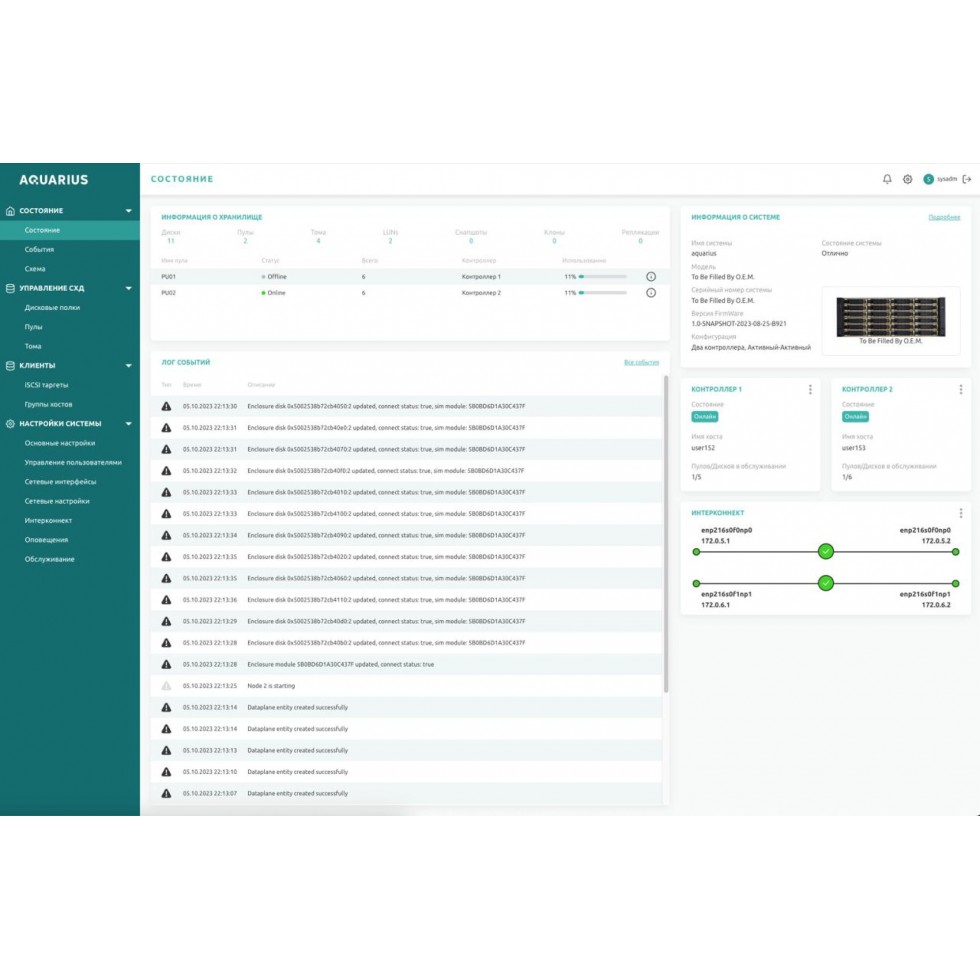The image size is (980, 980).
Task: Open Дисковые полки in the sidebar
Action: pos(52,308)
